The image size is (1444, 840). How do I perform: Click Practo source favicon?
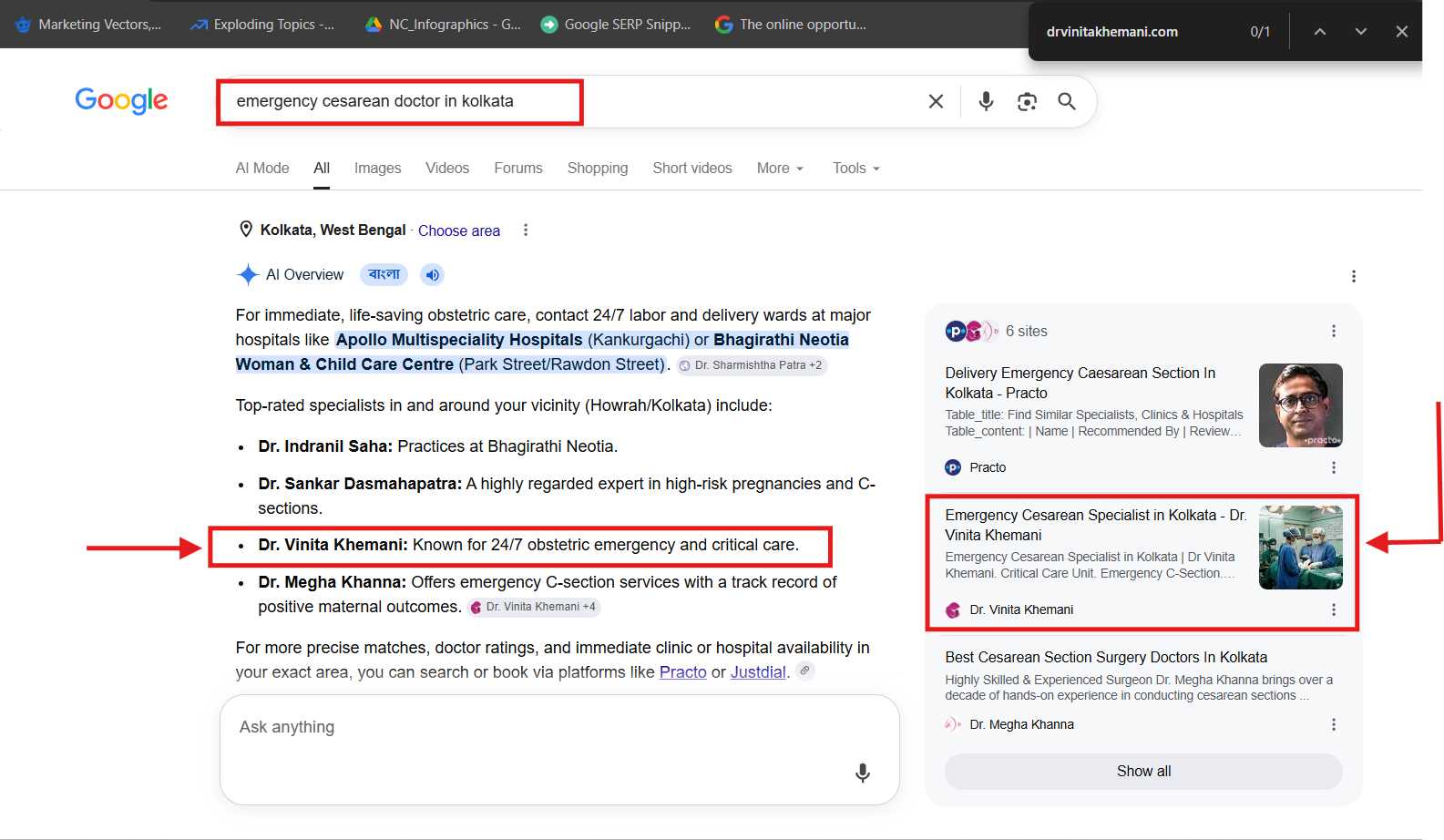[953, 467]
